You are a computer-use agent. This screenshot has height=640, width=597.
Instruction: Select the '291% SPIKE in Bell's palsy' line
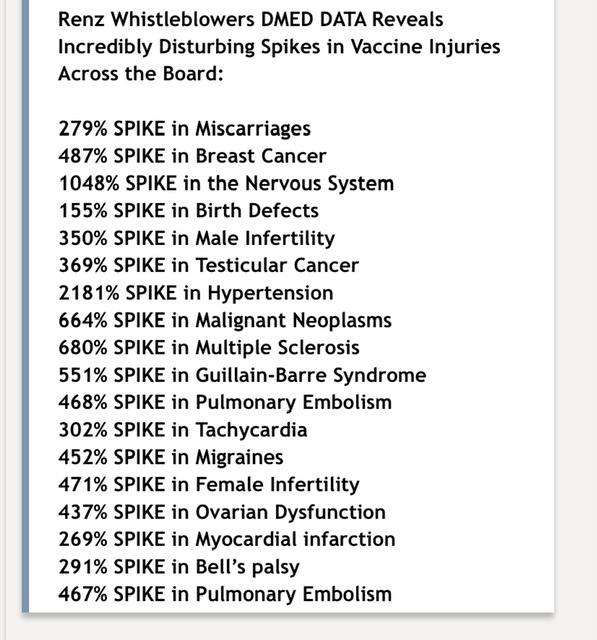click(179, 567)
